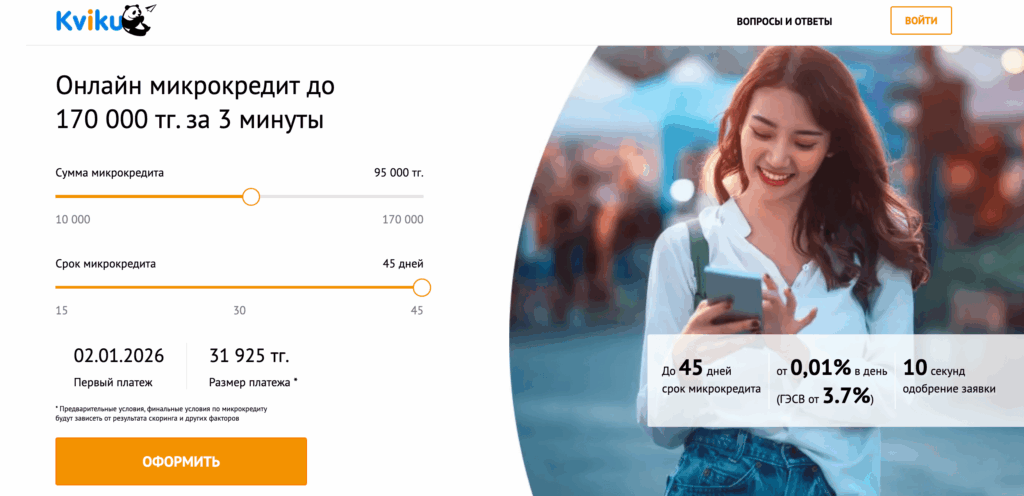Screen dimensions: 1024x496
Task: Click the ВОЙТИ login button
Action: click(921, 20)
